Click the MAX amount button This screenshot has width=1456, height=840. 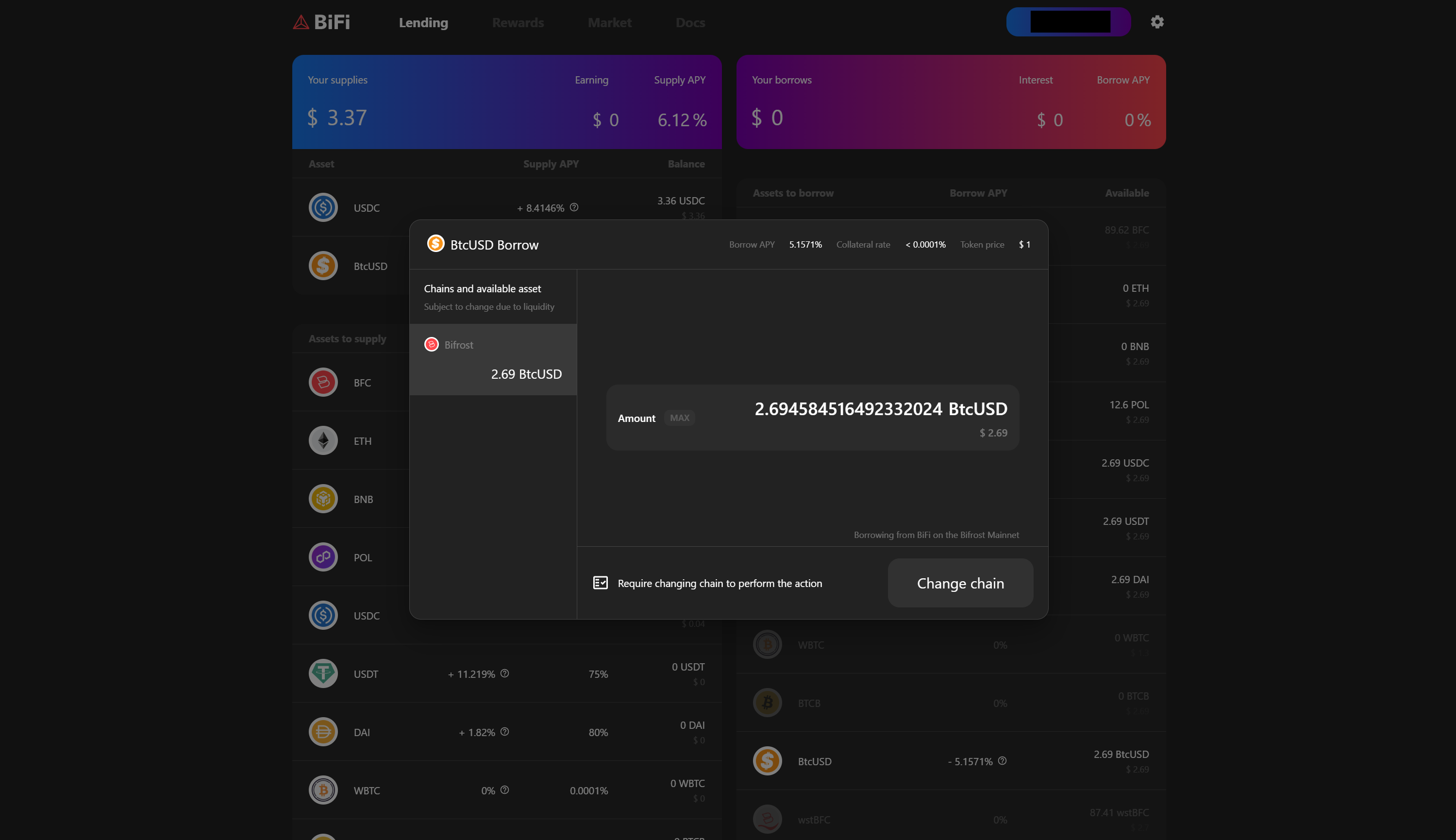[x=679, y=418]
